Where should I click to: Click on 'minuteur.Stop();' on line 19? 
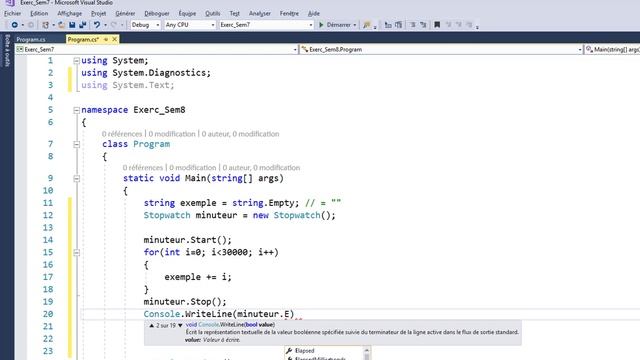pyautogui.click(x=185, y=302)
